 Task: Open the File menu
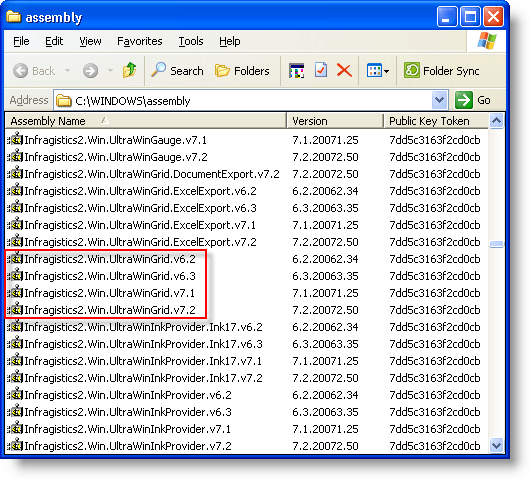21,41
